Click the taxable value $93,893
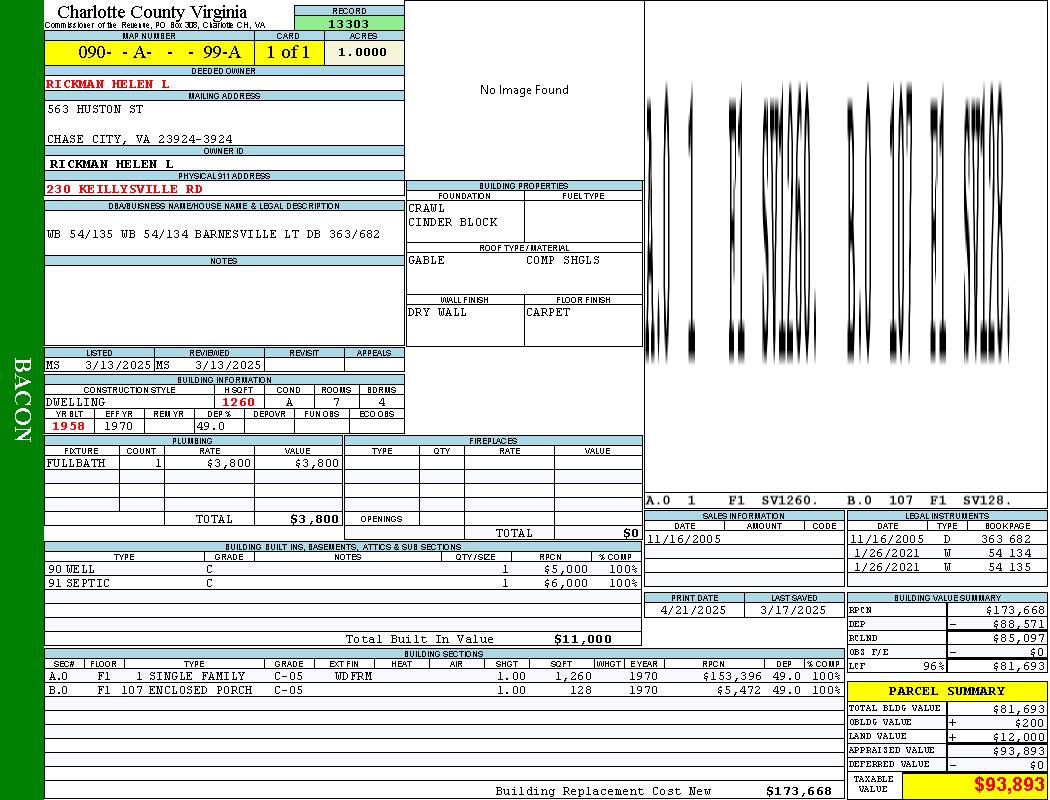The image size is (1050, 800). click(1008, 785)
